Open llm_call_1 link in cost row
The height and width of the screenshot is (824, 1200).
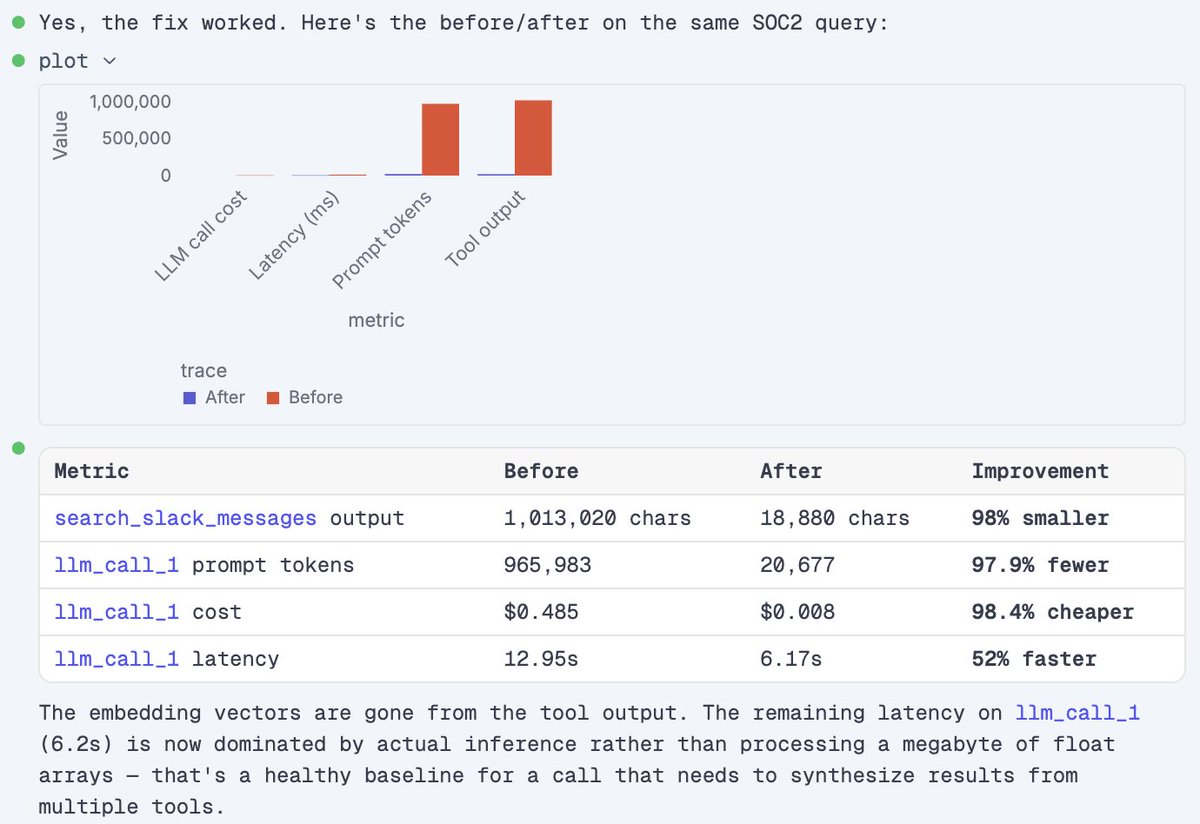(116, 612)
